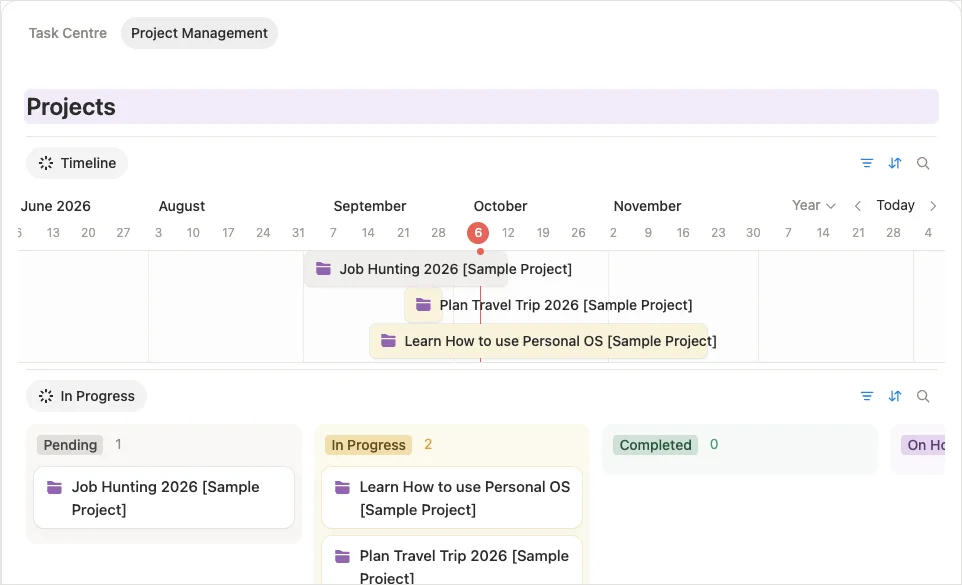Jump timeline to Today
The width and height of the screenshot is (962, 585).
tap(895, 205)
